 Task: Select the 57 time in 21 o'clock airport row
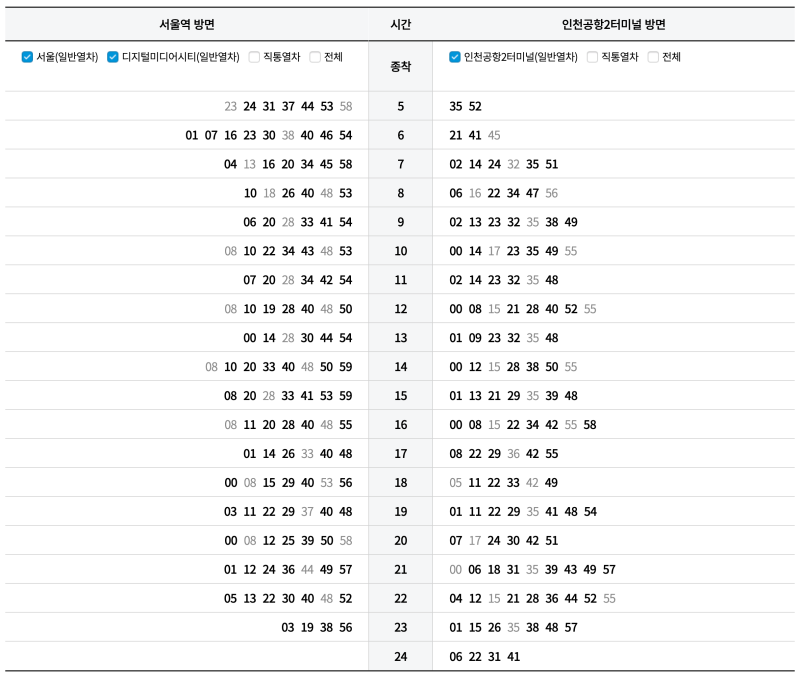[x=609, y=569]
